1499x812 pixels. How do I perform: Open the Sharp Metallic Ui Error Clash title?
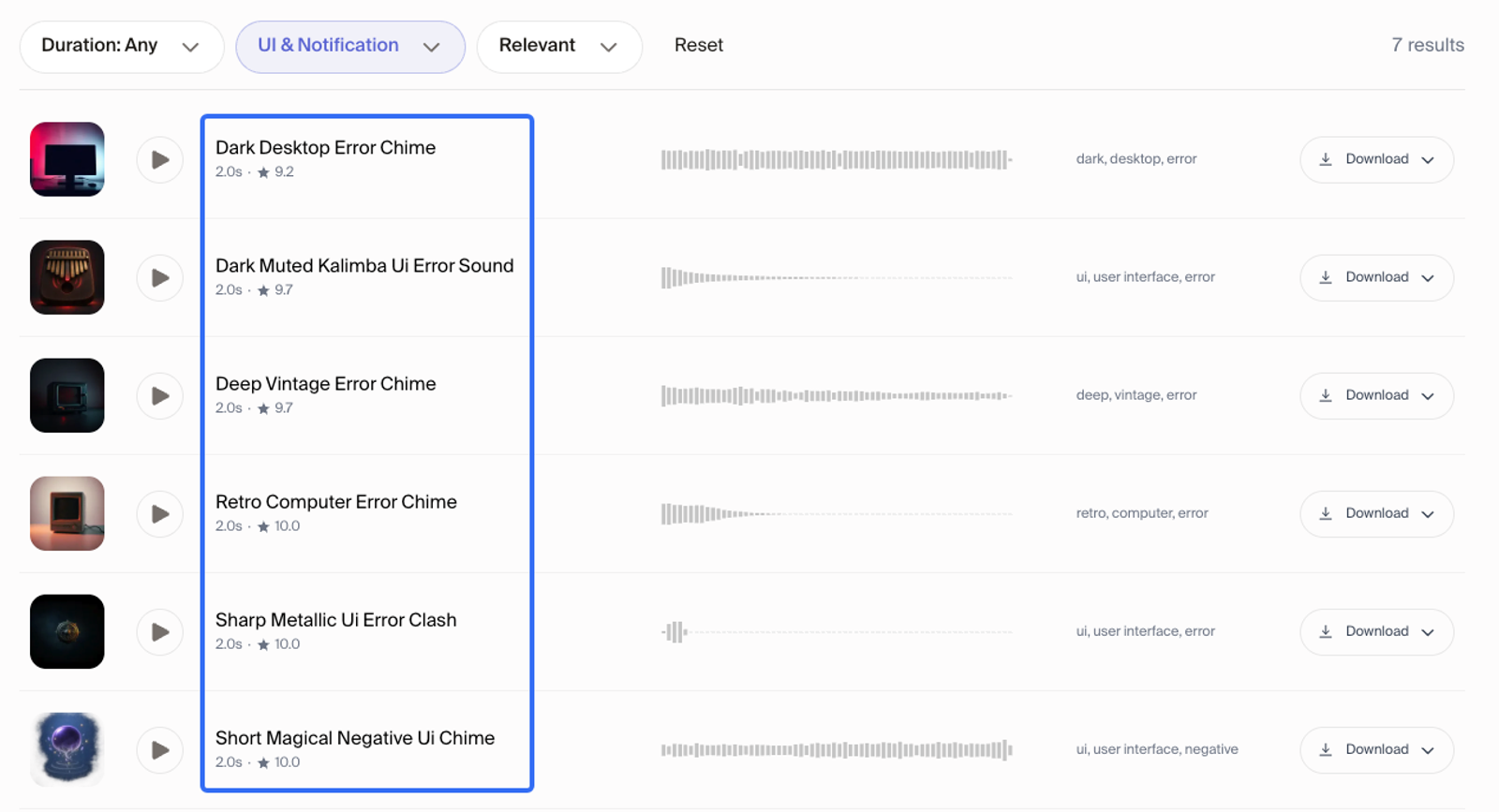click(335, 620)
